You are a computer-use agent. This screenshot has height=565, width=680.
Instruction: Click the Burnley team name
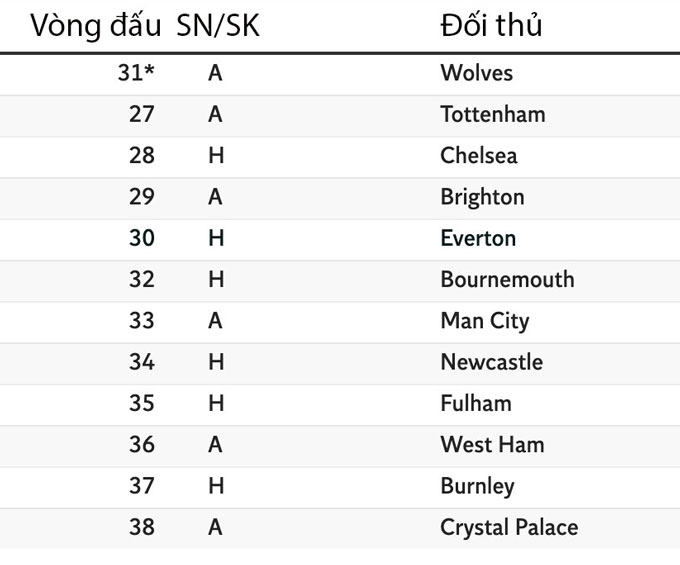coord(477,486)
